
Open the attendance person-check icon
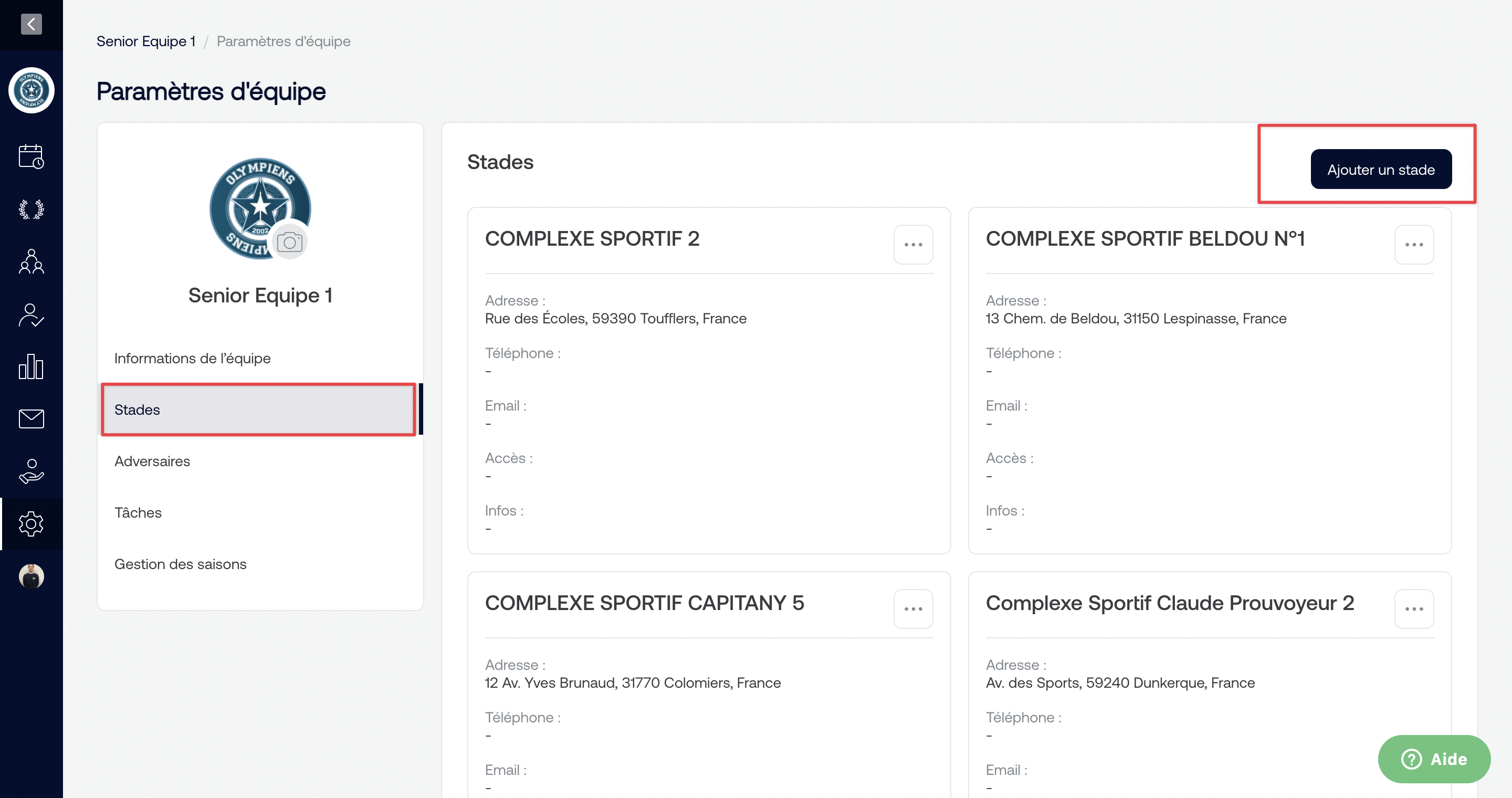[x=31, y=314]
